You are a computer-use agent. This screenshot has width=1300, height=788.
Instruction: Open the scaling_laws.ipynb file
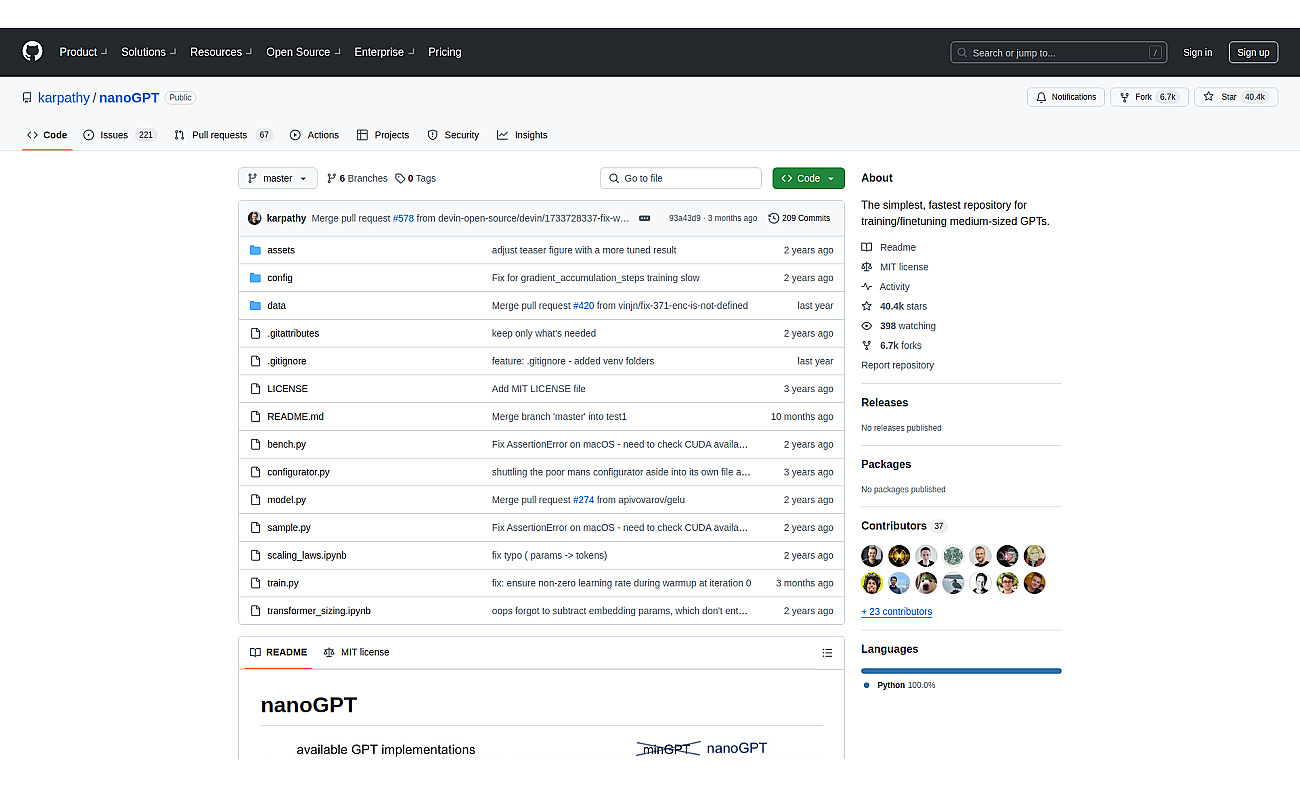(307, 556)
